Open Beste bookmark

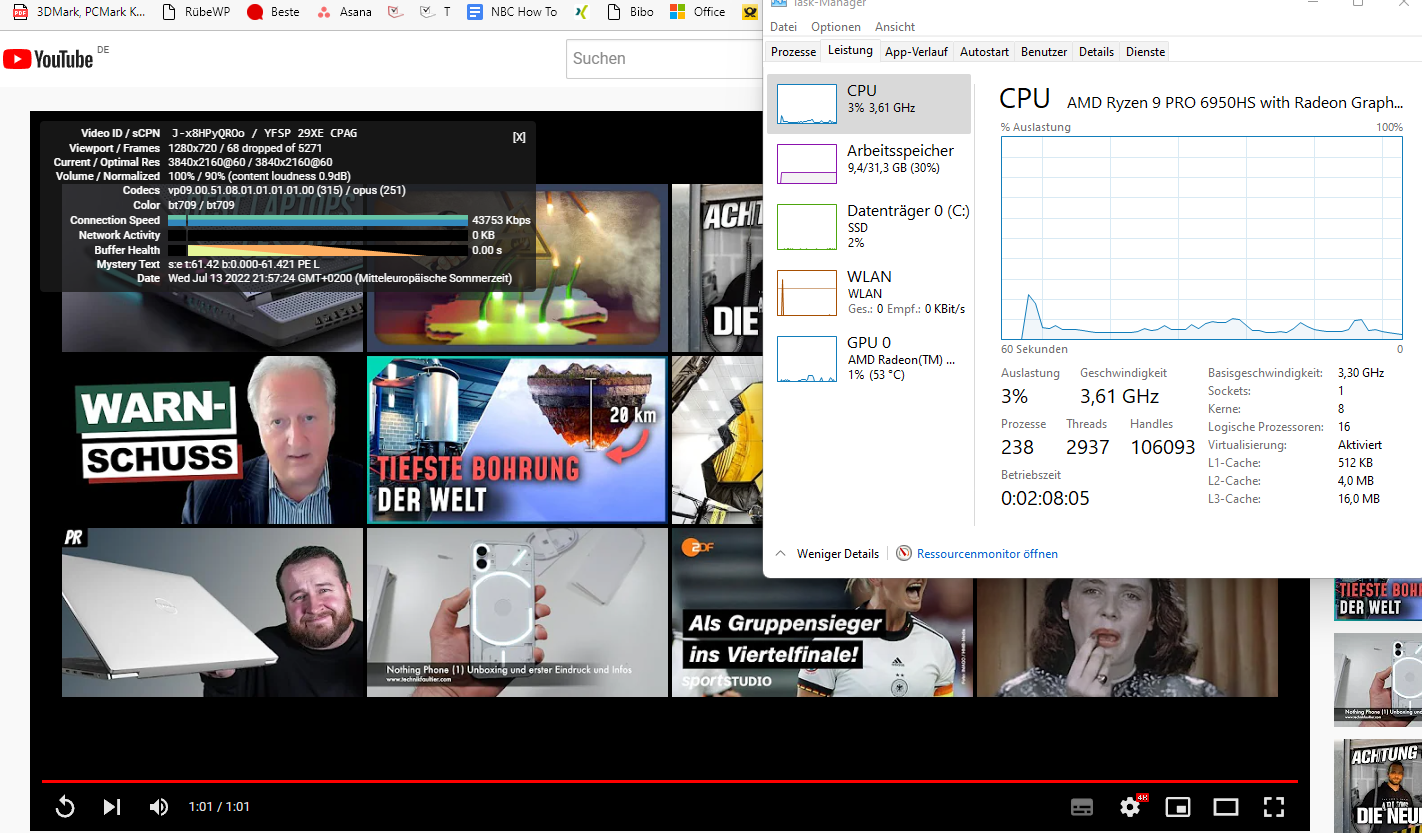pos(273,12)
